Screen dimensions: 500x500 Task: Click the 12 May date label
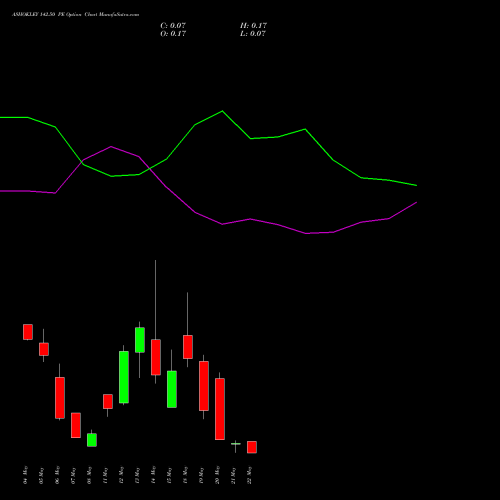pyautogui.click(x=122, y=475)
